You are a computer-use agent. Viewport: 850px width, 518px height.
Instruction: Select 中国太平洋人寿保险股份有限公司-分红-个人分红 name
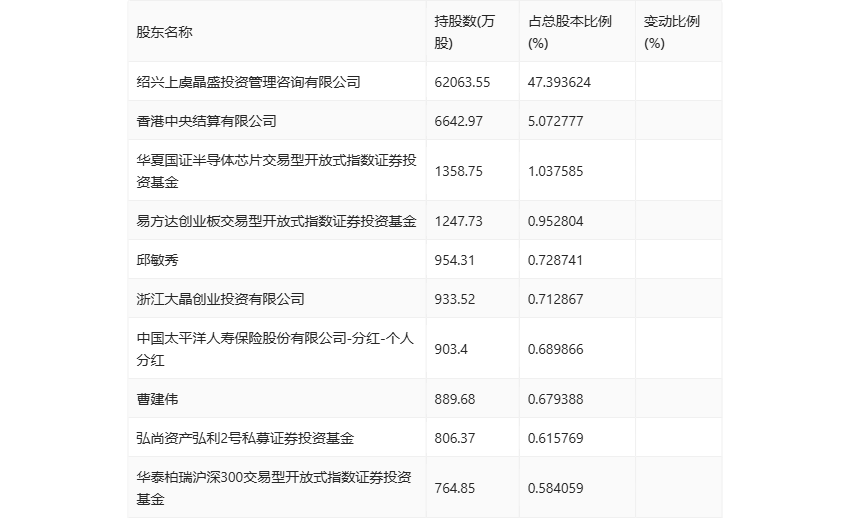click(x=275, y=349)
